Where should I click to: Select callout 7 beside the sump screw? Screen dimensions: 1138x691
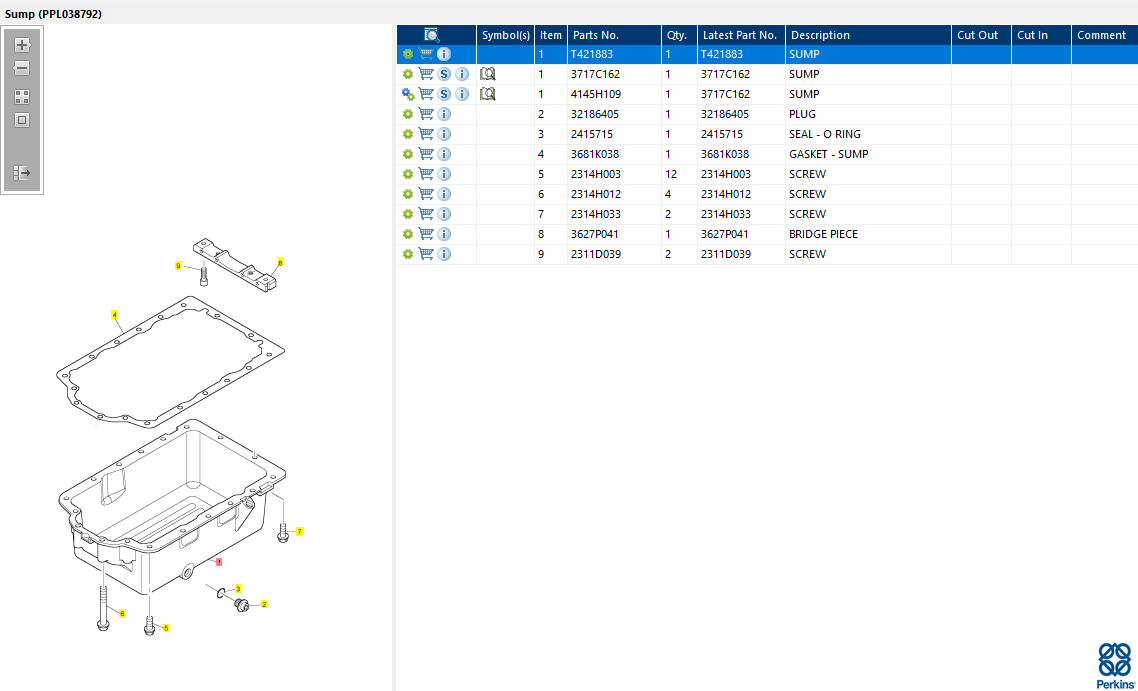pyautogui.click(x=299, y=531)
